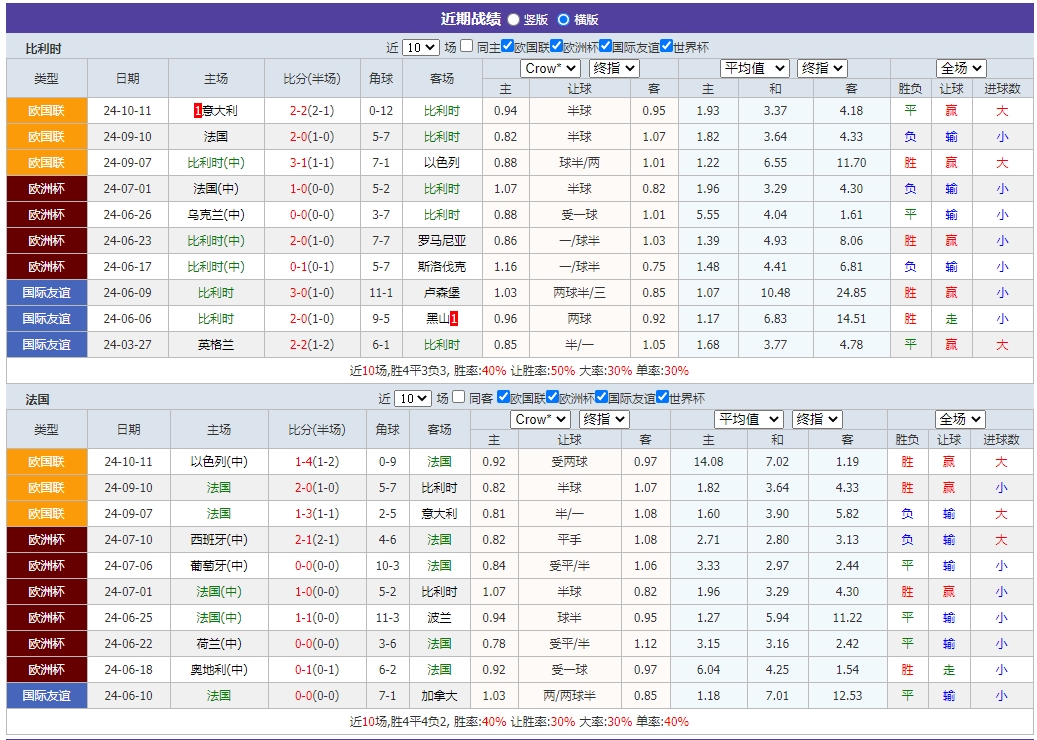
Task: Open the 终指 dropdown next to Crow*
Action: coord(612,68)
